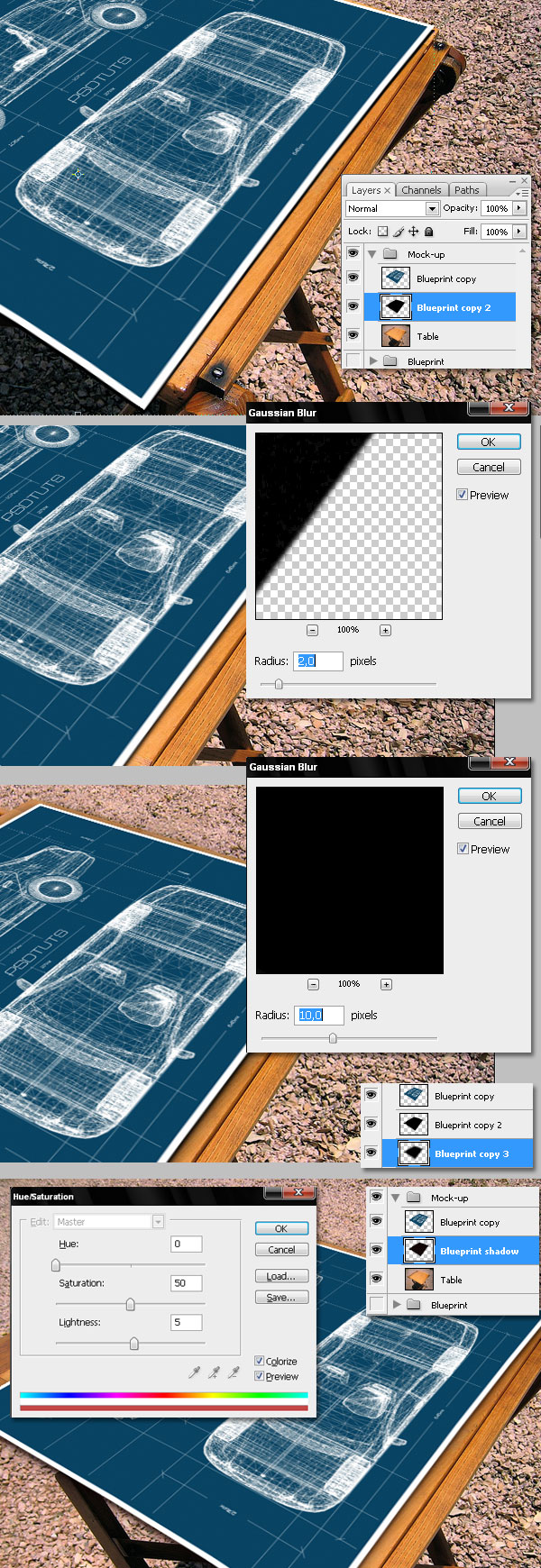541x1568 pixels.
Task: Select the subtract-from-sample eyedropper in Hue/Saturation
Action: click(x=234, y=1372)
